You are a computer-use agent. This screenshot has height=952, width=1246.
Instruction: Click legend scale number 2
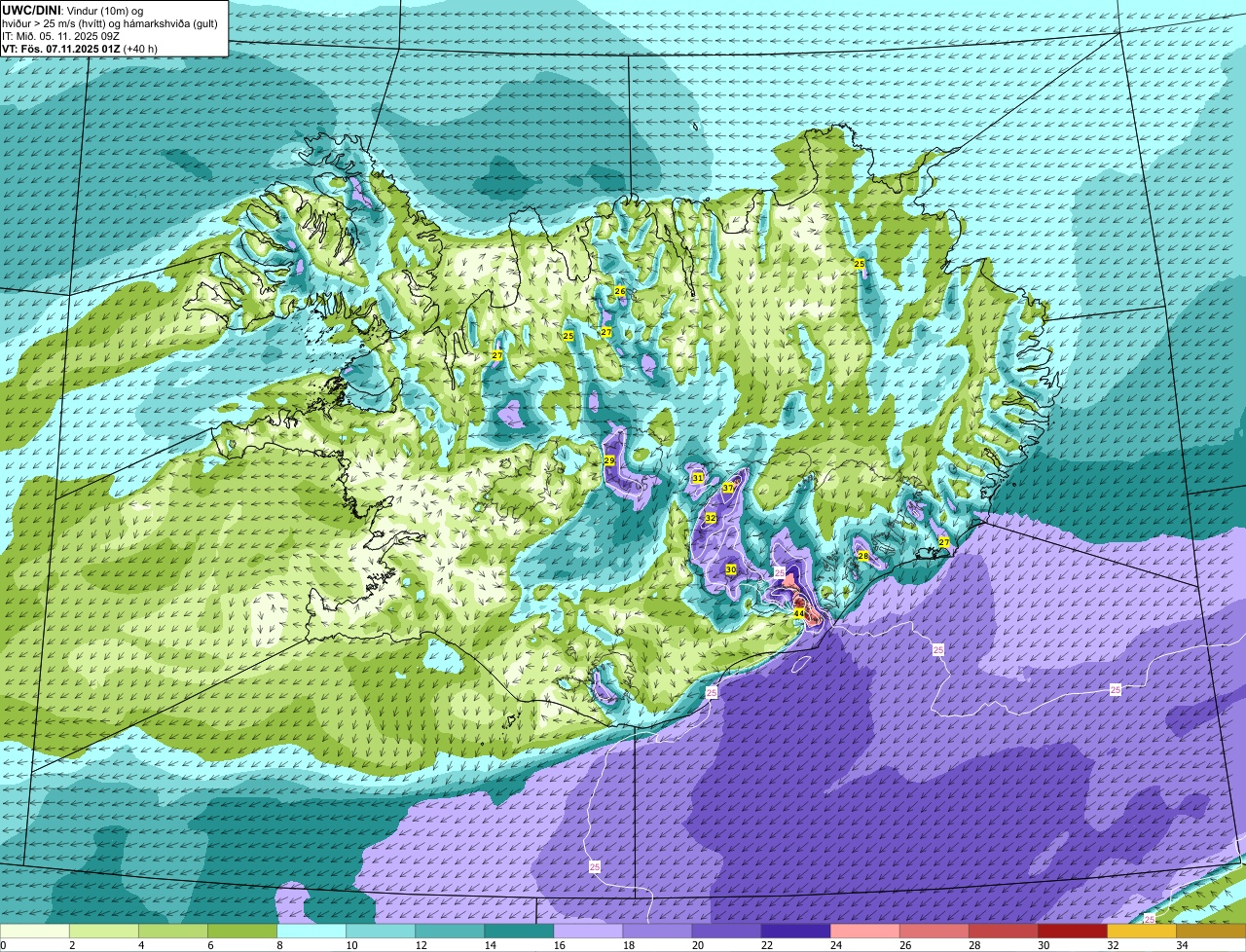click(71, 945)
